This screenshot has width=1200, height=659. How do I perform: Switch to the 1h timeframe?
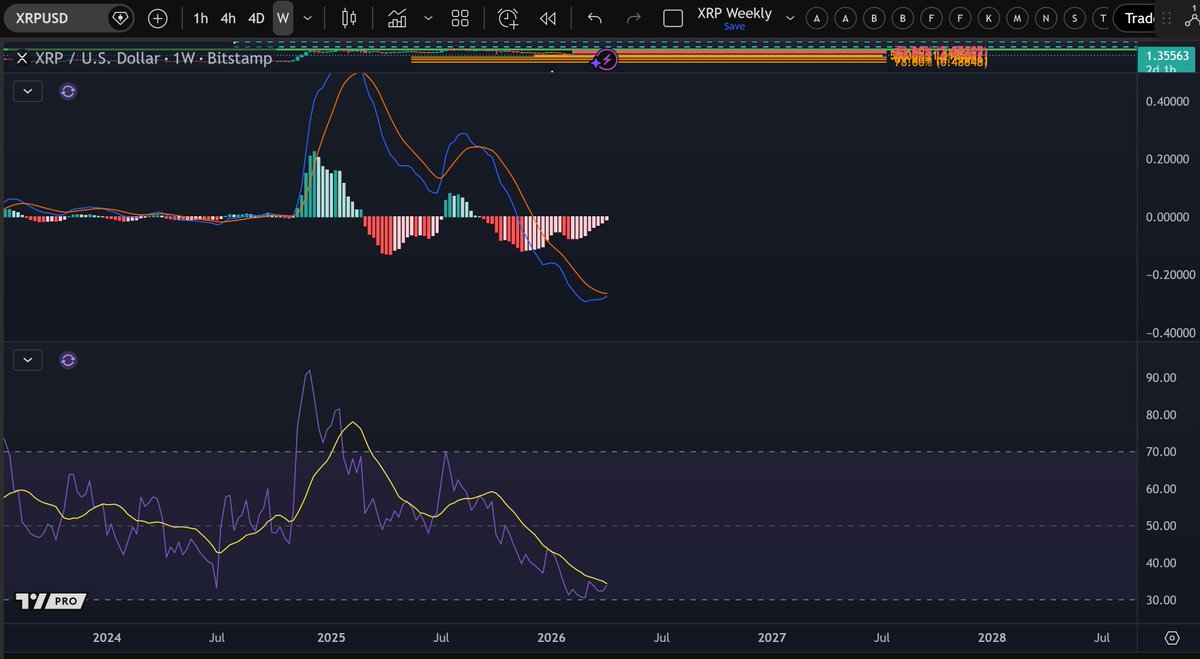[x=200, y=18]
